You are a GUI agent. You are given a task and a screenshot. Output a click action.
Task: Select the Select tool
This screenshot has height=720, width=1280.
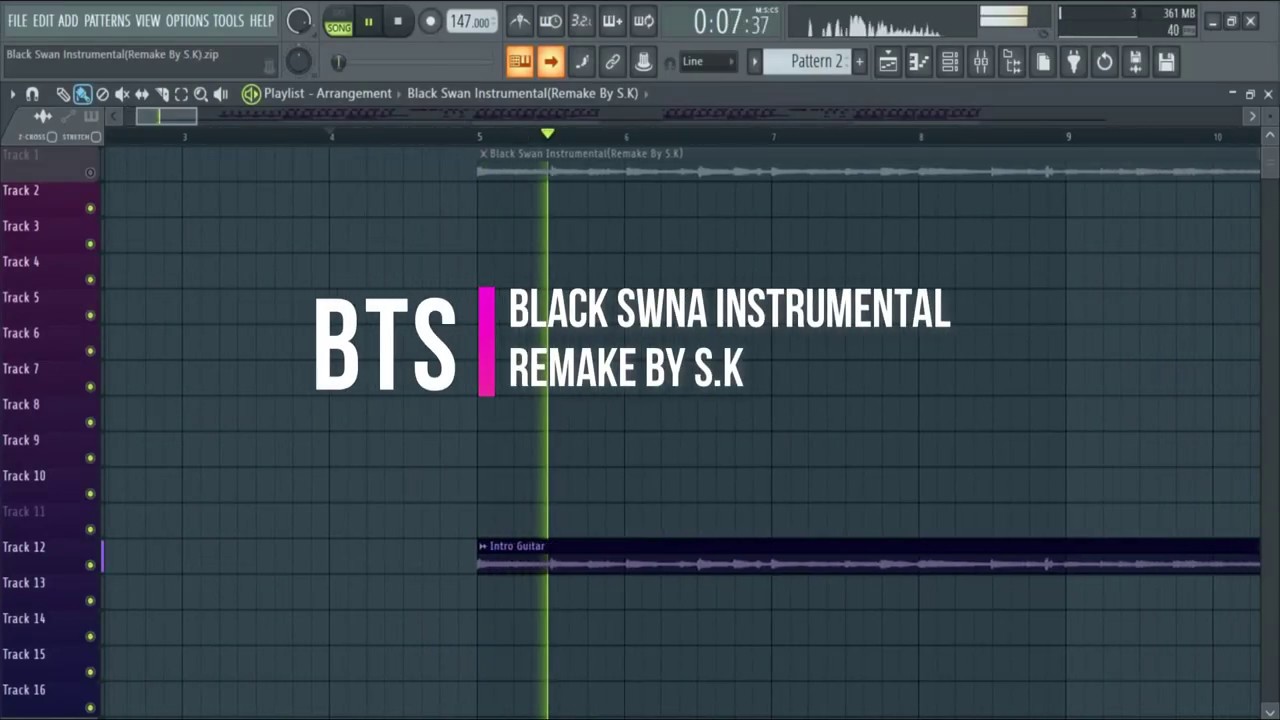tap(181, 94)
